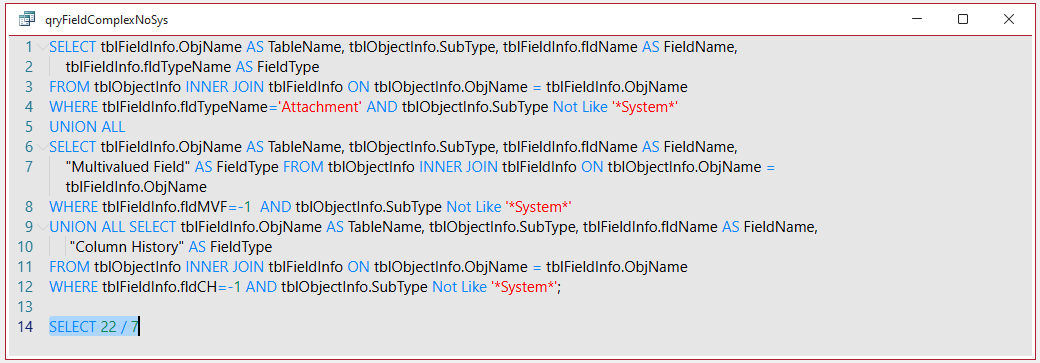Minimize the qryFieldComplexNoSys window
The height and width of the screenshot is (363, 1040).
[917, 20]
